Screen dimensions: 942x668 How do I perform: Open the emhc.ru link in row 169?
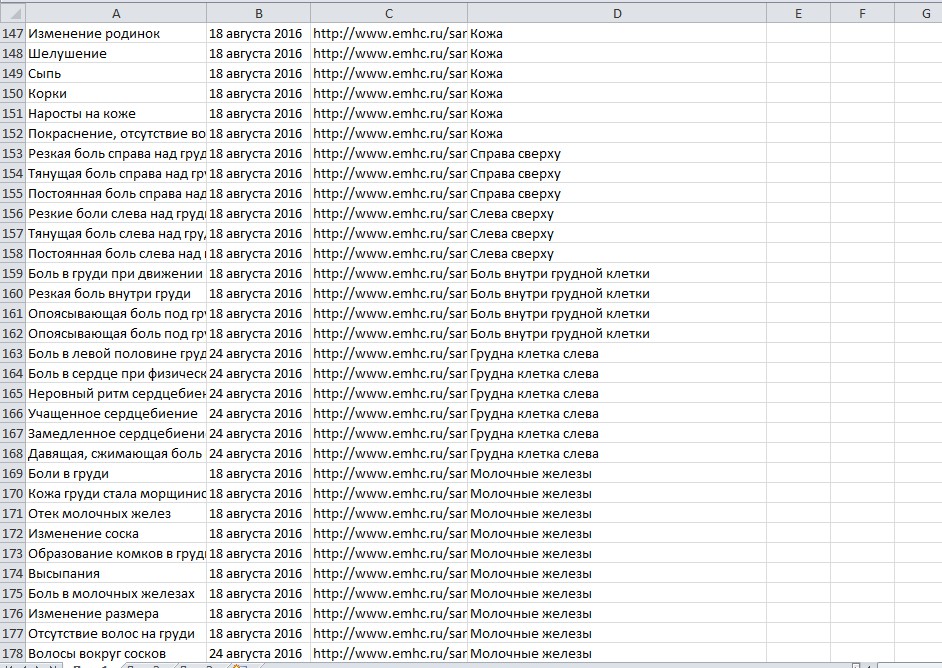388,474
